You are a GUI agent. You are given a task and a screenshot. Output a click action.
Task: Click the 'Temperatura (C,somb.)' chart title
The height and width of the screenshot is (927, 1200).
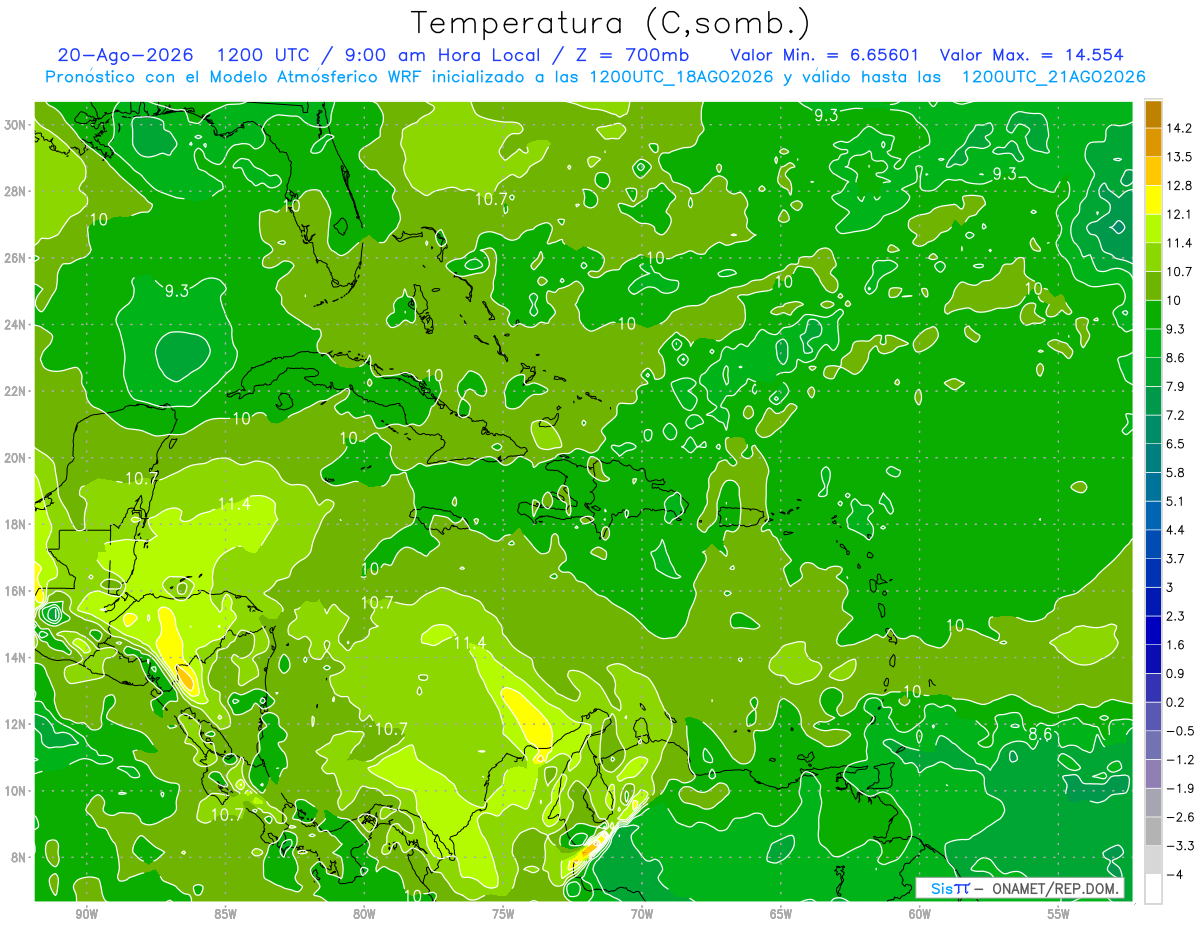[610, 23]
